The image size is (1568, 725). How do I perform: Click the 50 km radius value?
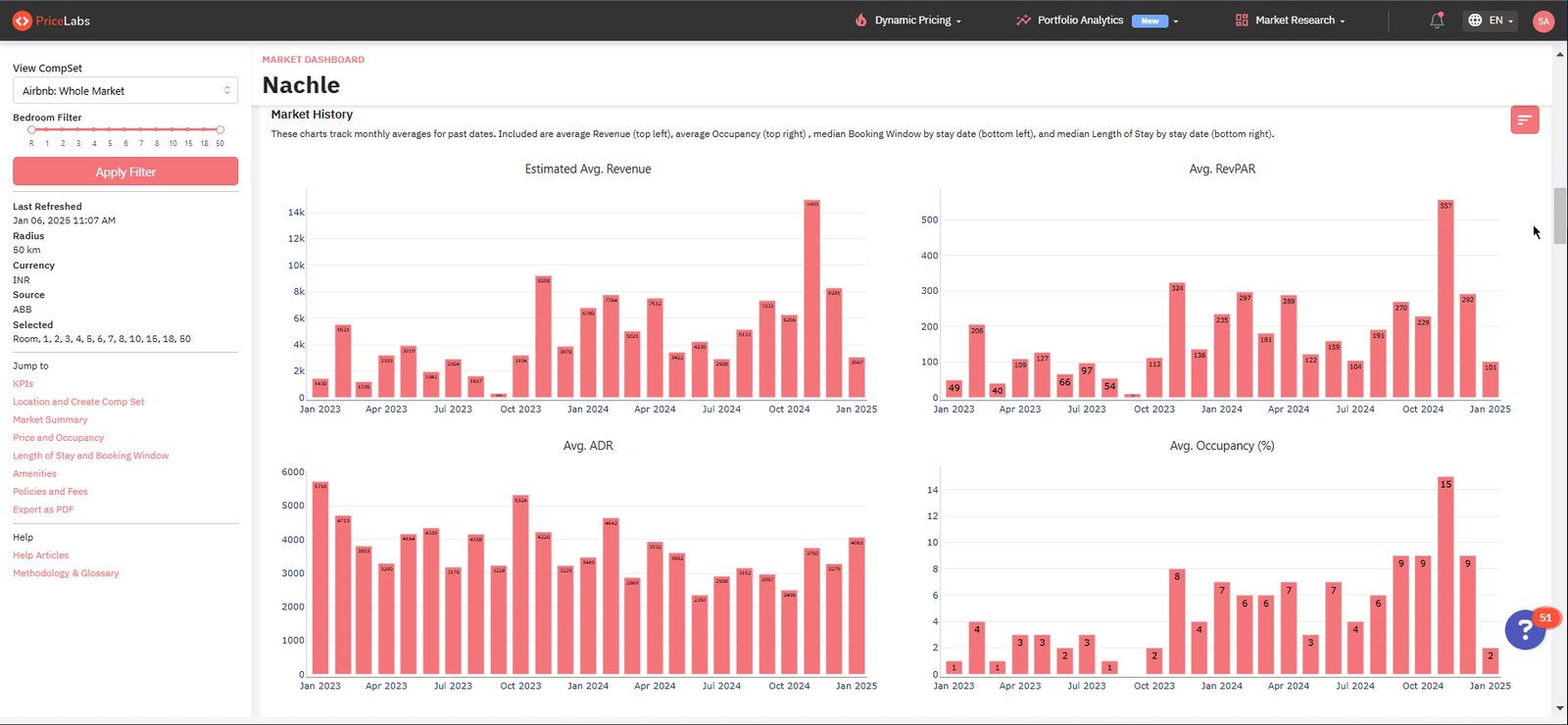(26, 250)
